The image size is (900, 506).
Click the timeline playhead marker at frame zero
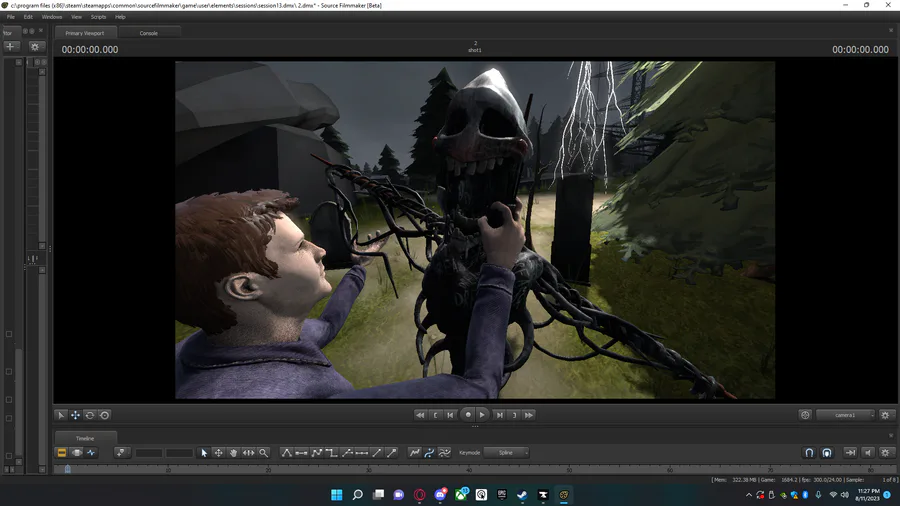[x=68, y=469]
